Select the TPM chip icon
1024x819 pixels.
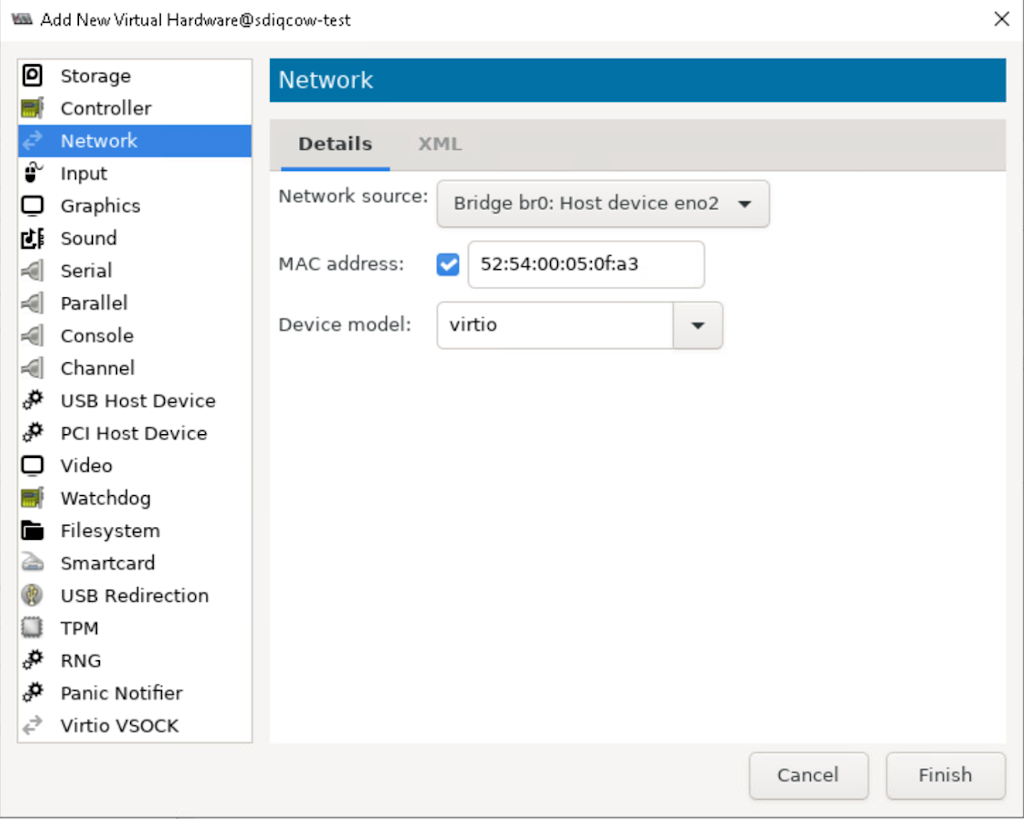[x=33, y=628]
